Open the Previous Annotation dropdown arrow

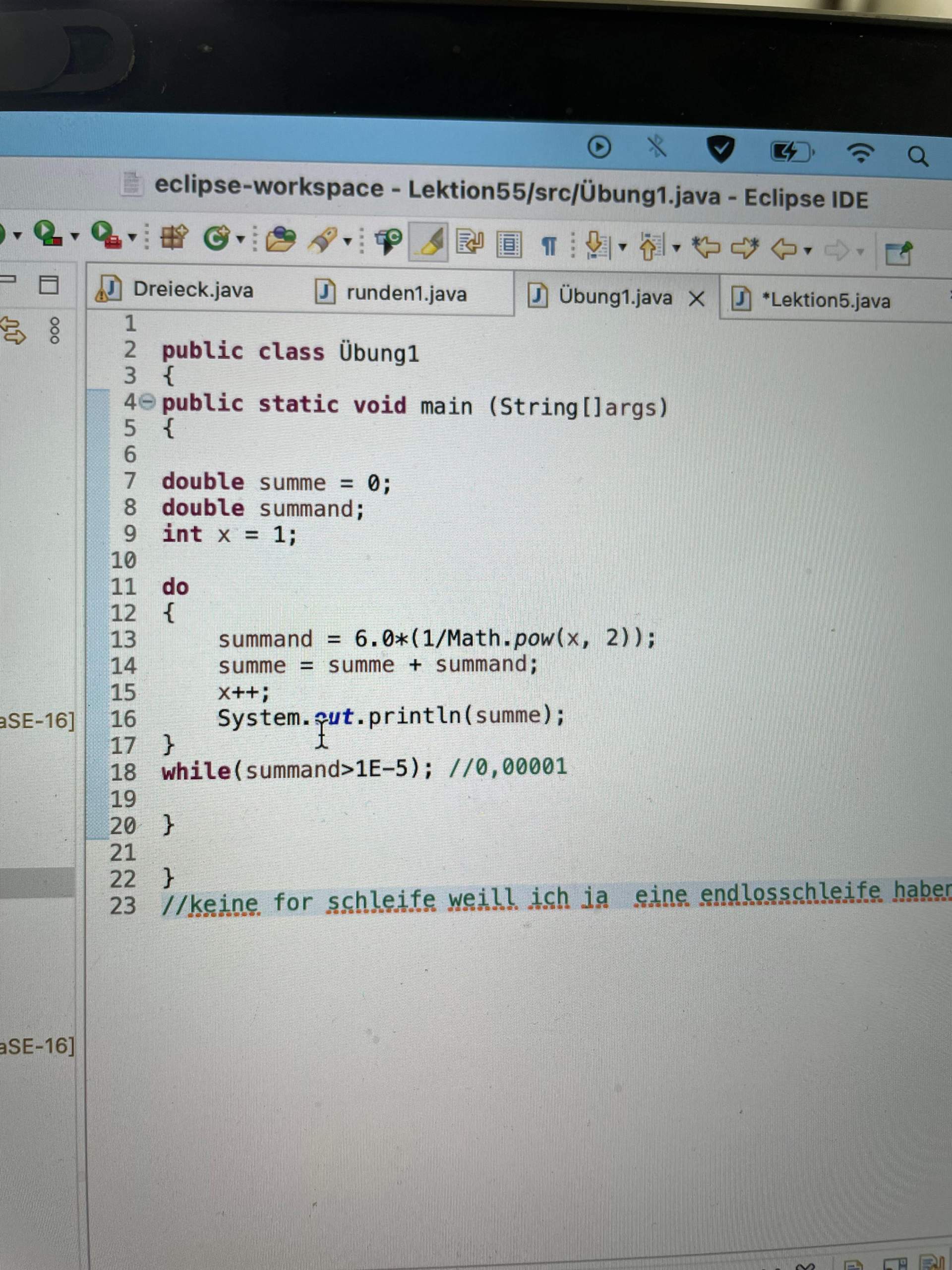pos(676,249)
